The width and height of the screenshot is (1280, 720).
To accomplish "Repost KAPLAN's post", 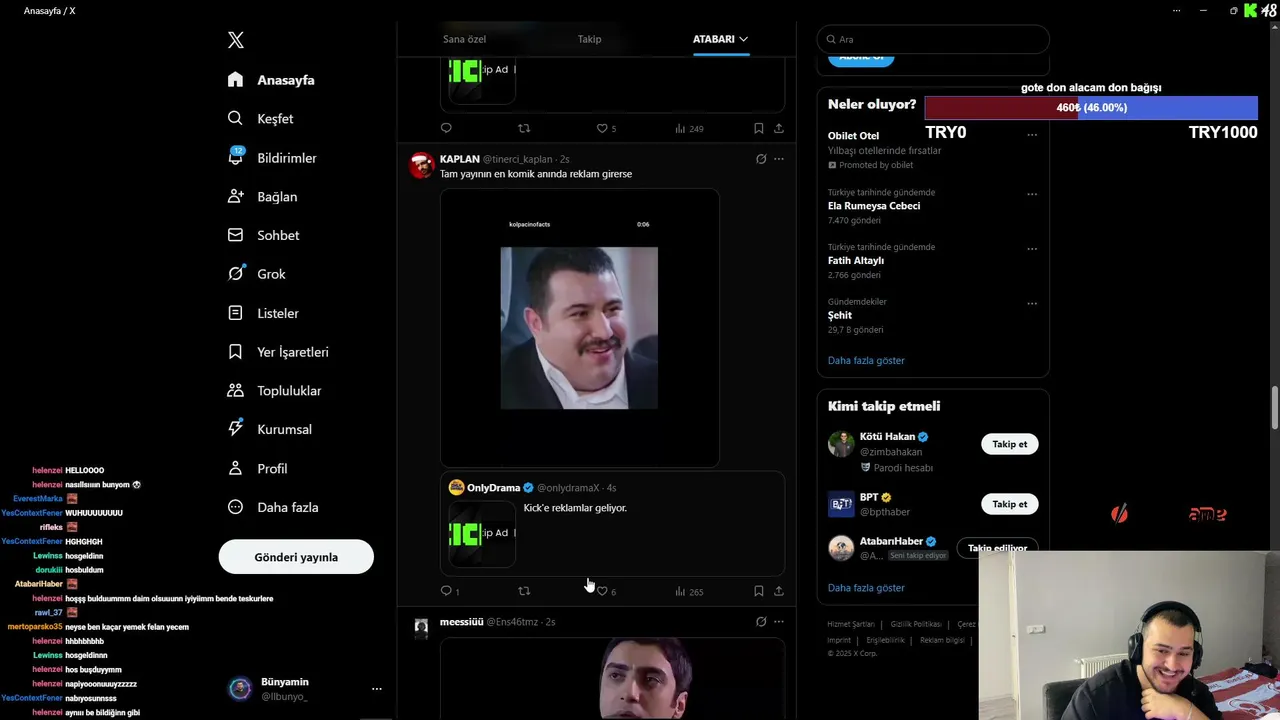I will pyautogui.click(x=524, y=591).
